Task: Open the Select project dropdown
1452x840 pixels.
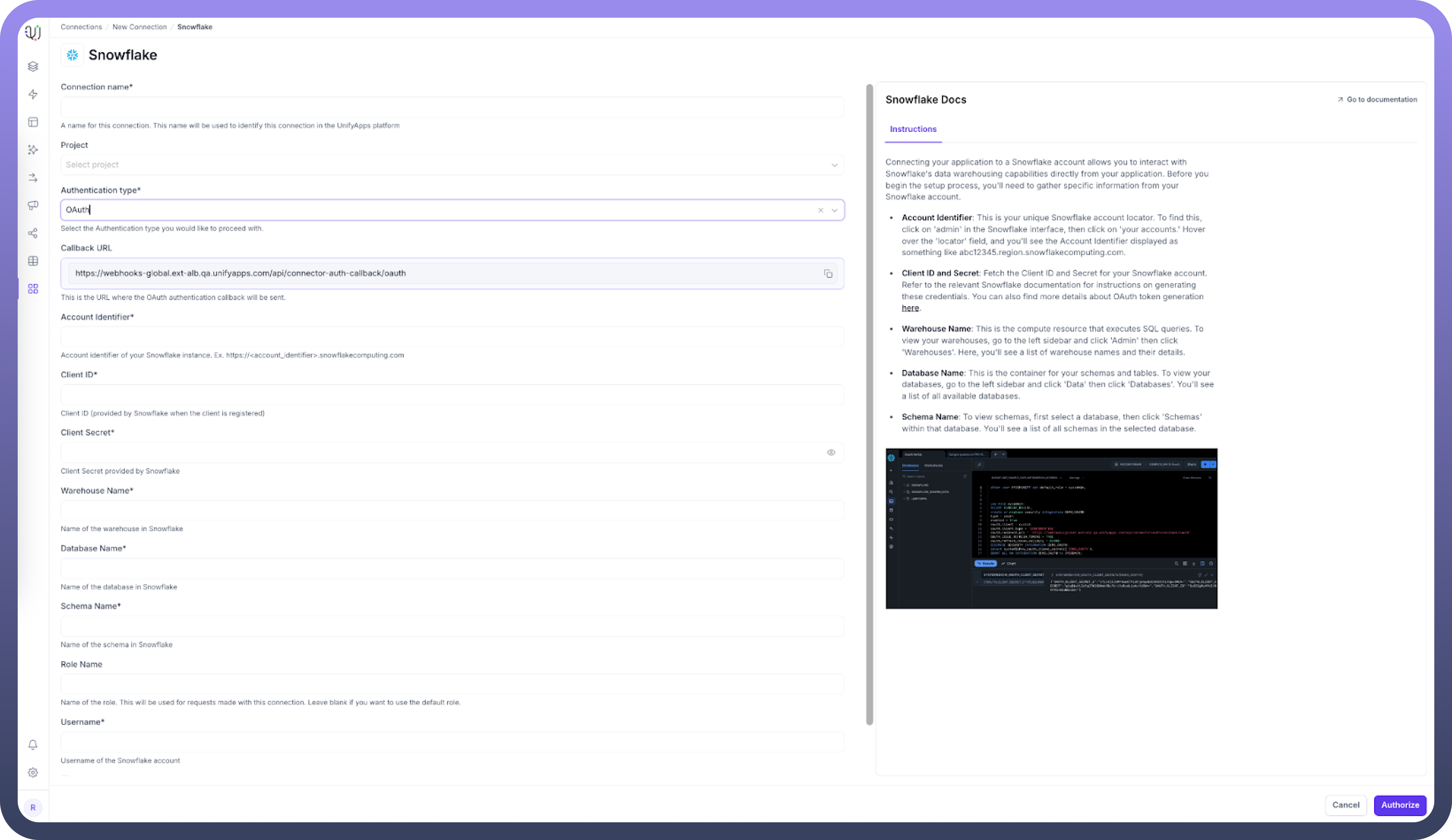Action: click(x=452, y=165)
